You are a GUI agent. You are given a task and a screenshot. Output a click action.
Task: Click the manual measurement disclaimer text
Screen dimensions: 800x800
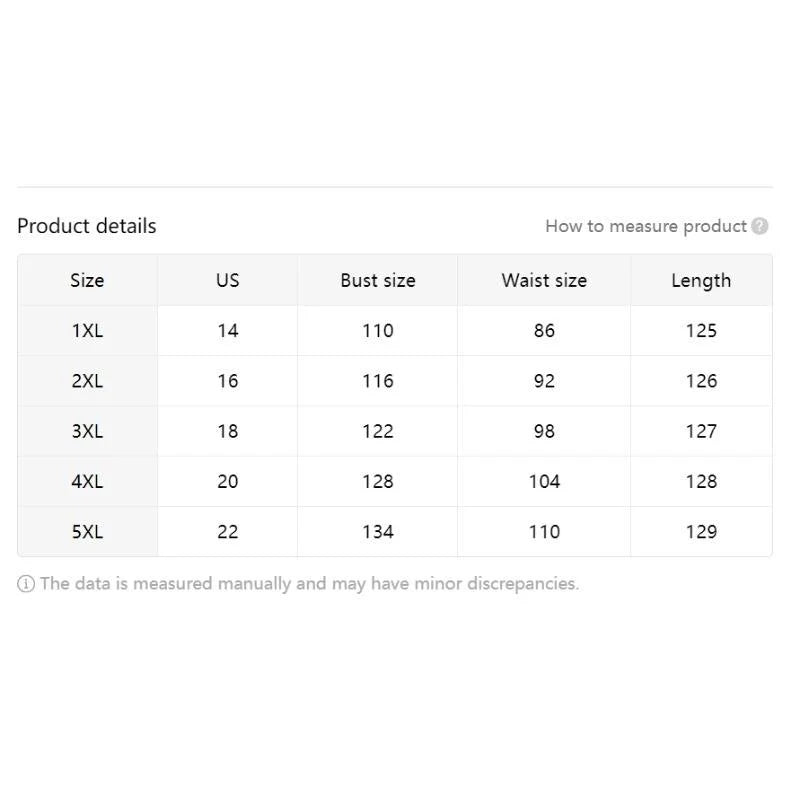(x=309, y=584)
